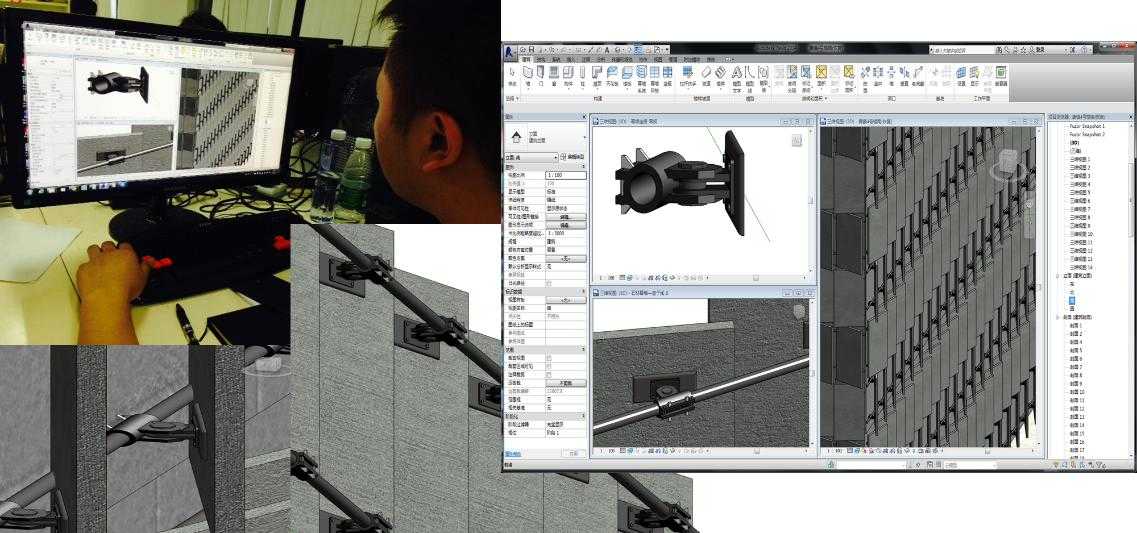
Task: Toggle the 裁剪视图 checkbox in Properties
Action: pyautogui.click(x=548, y=358)
